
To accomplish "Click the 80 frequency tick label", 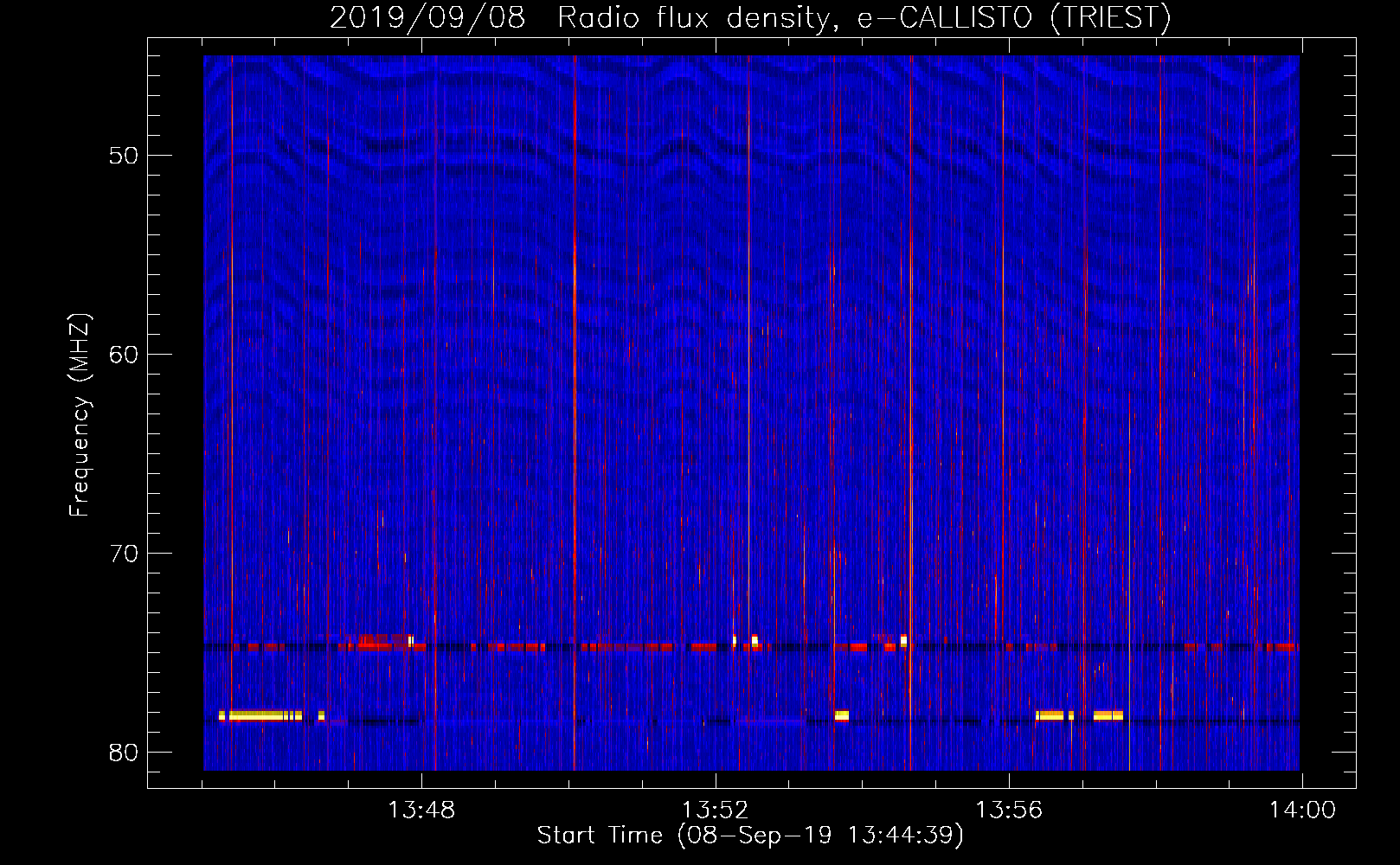I will (125, 753).
